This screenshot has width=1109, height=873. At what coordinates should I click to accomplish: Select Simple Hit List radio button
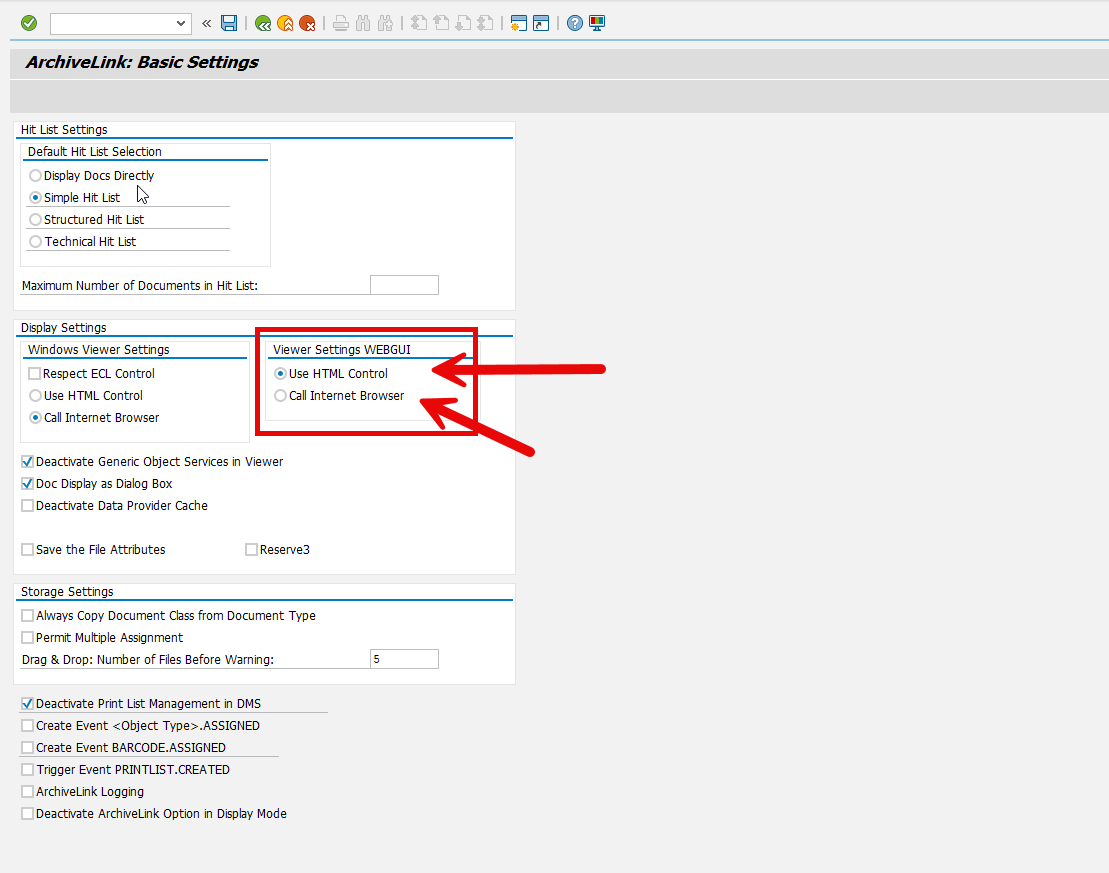tap(35, 197)
